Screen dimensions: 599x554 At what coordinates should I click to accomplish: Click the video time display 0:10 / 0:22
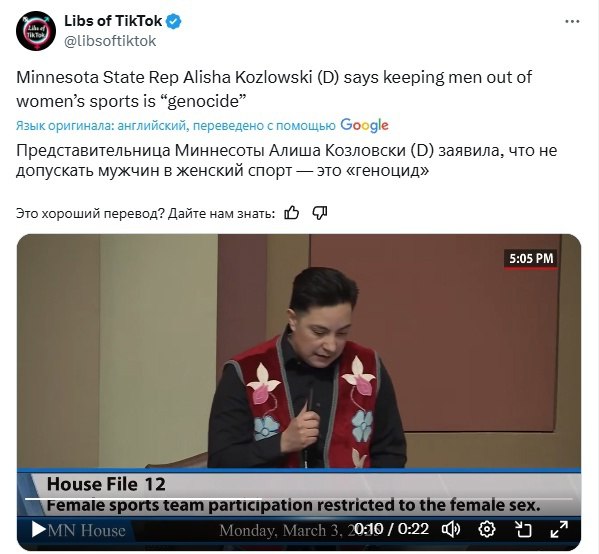[x=392, y=530]
